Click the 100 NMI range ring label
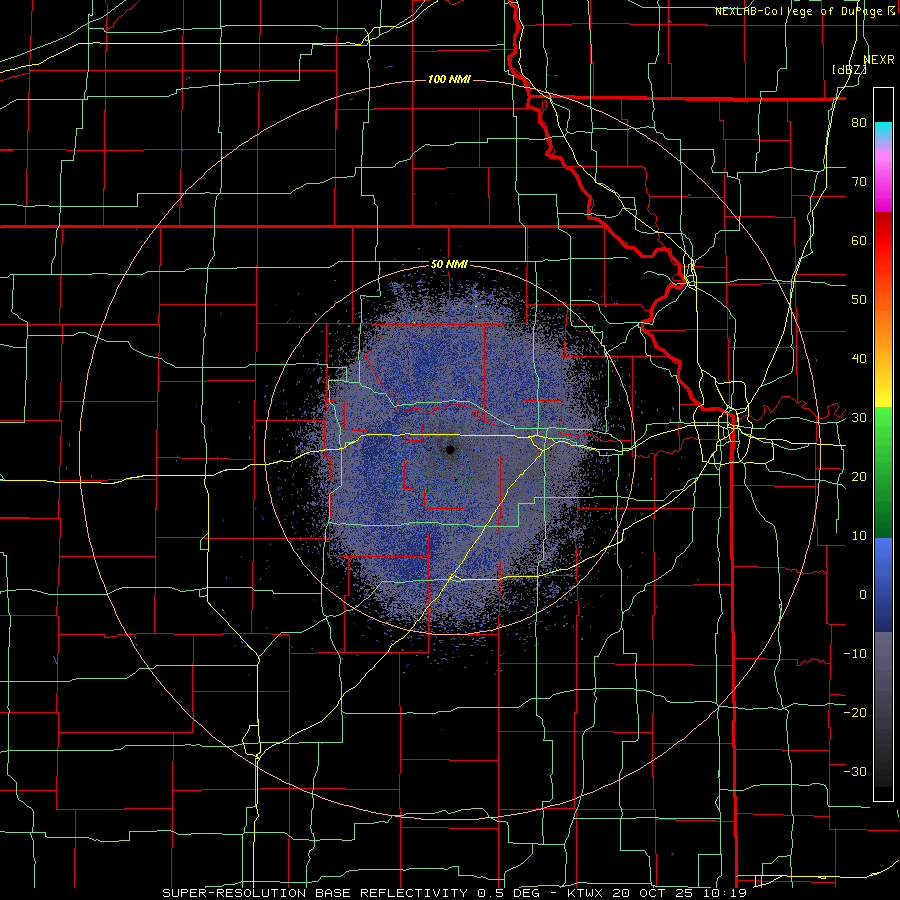900x900 pixels. tap(449, 79)
